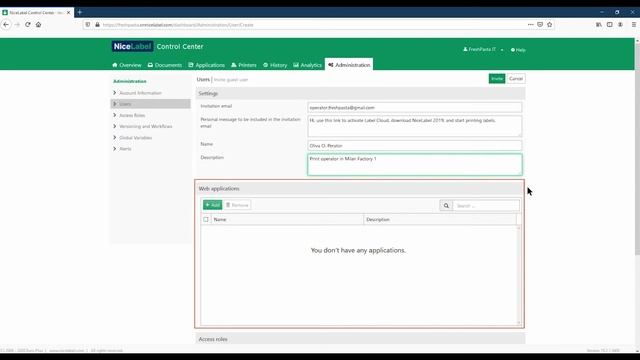Switch to the Applications tab
The width and height of the screenshot is (640, 360).
[207, 65]
